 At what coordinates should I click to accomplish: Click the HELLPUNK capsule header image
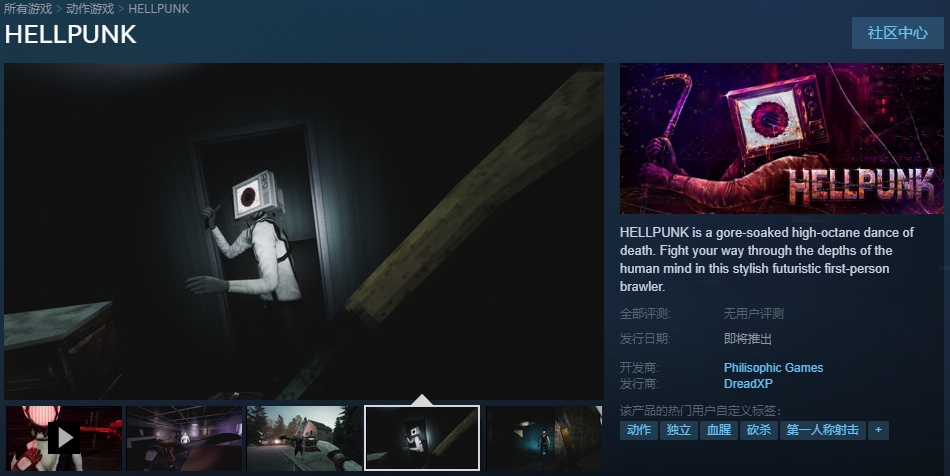pyautogui.click(x=782, y=139)
